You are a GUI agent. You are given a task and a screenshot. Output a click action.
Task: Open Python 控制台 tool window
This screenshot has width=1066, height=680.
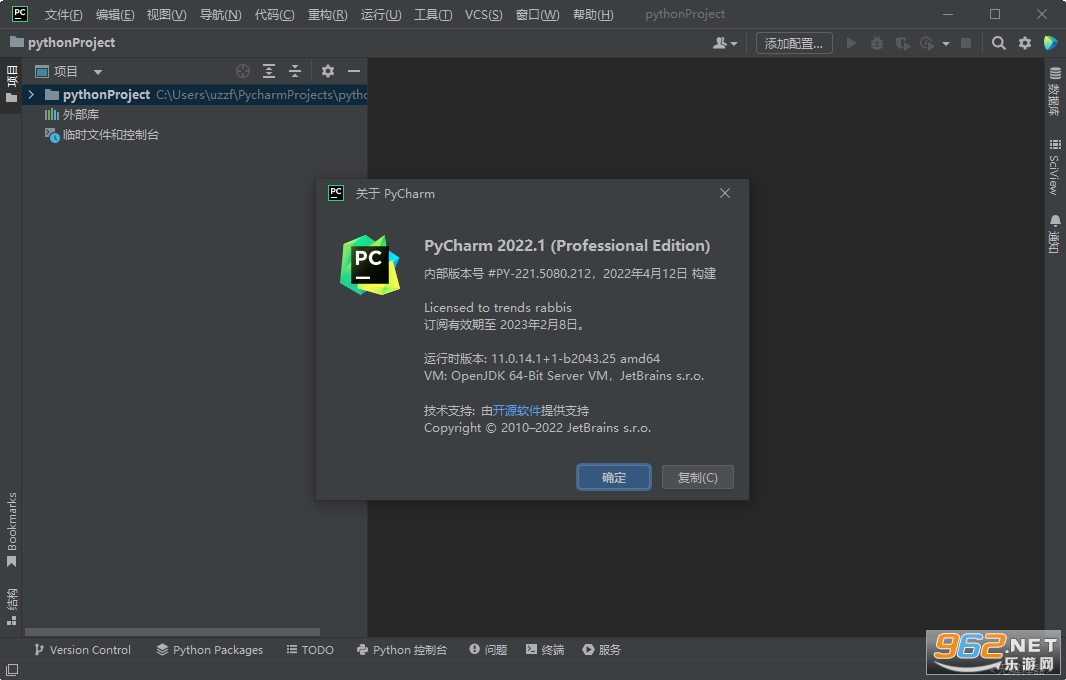click(x=402, y=650)
